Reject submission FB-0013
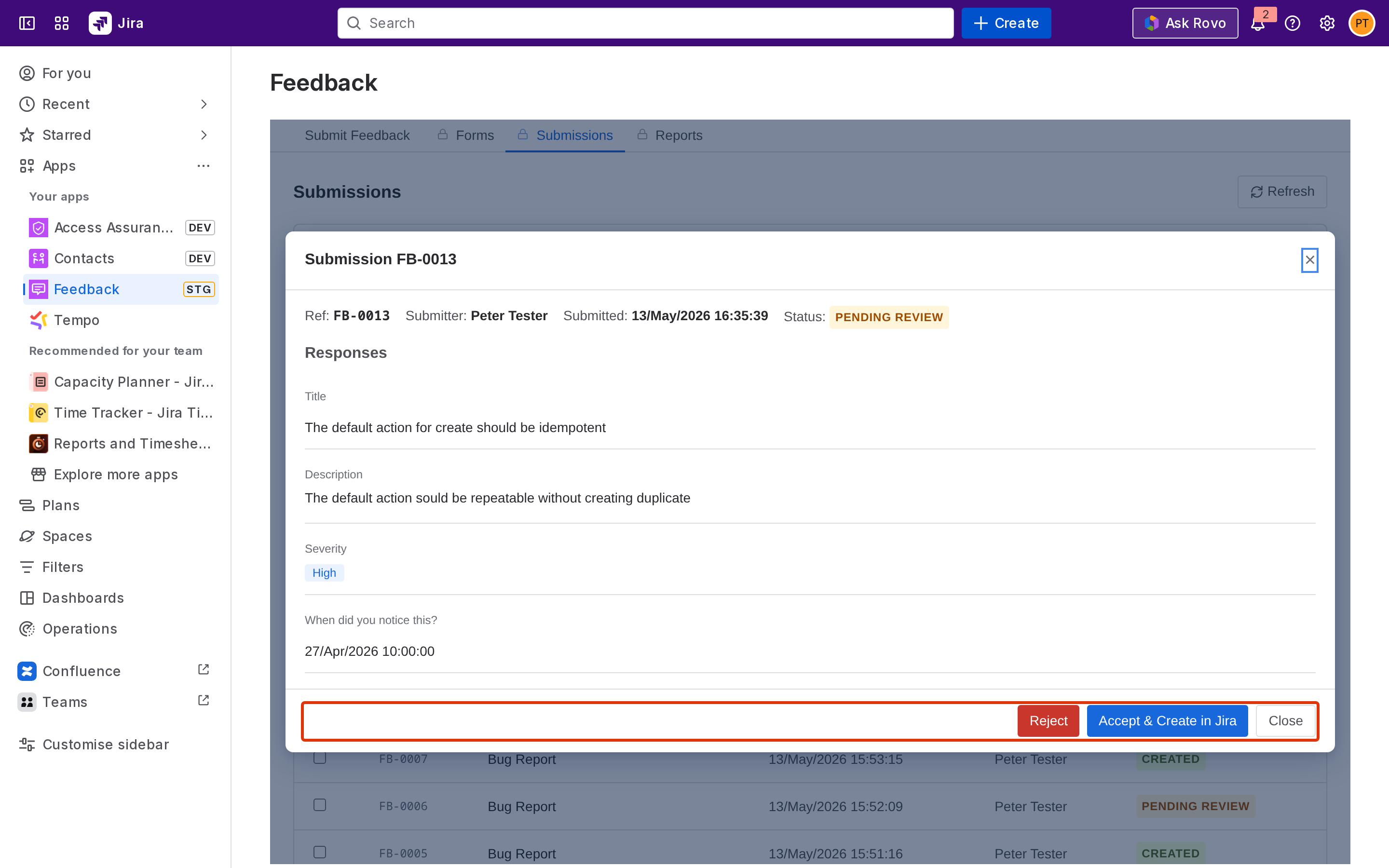 [1048, 720]
